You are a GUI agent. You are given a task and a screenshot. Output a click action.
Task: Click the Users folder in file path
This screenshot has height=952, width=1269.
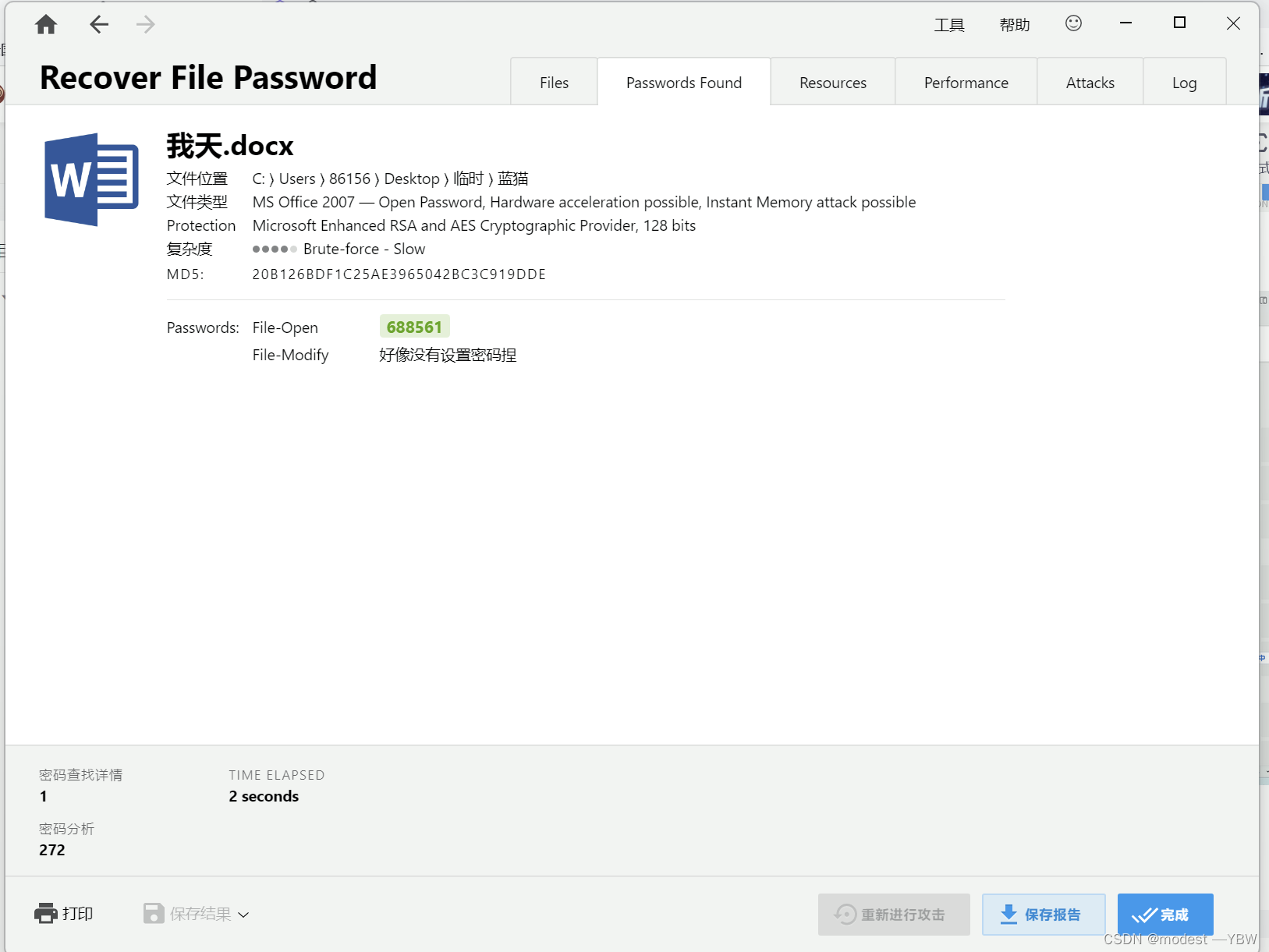[x=297, y=179]
